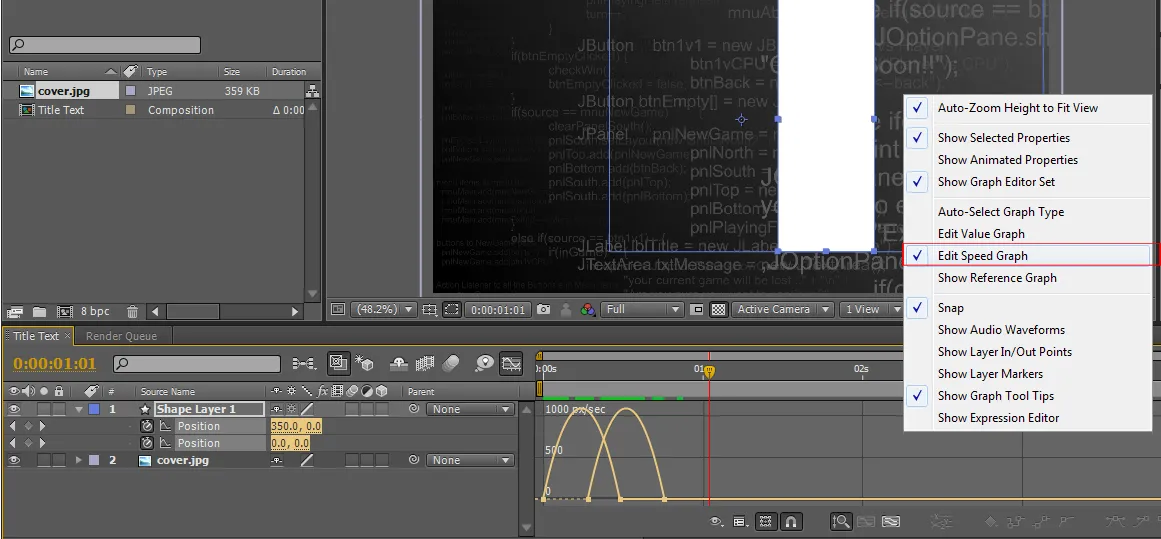The width and height of the screenshot is (1161, 539).
Task: Toggle the Graph Editor button in timeline
Action: pos(511,363)
